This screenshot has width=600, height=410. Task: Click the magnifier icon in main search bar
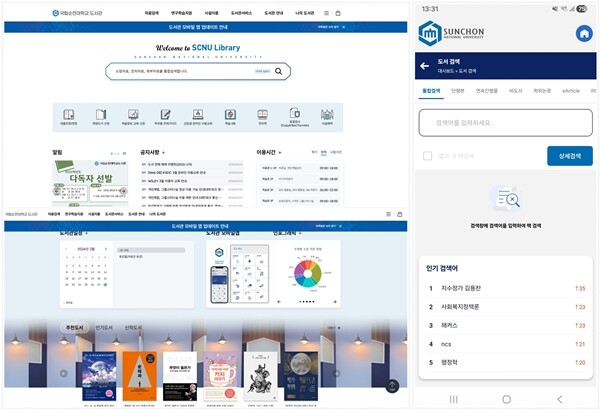click(279, 71)
